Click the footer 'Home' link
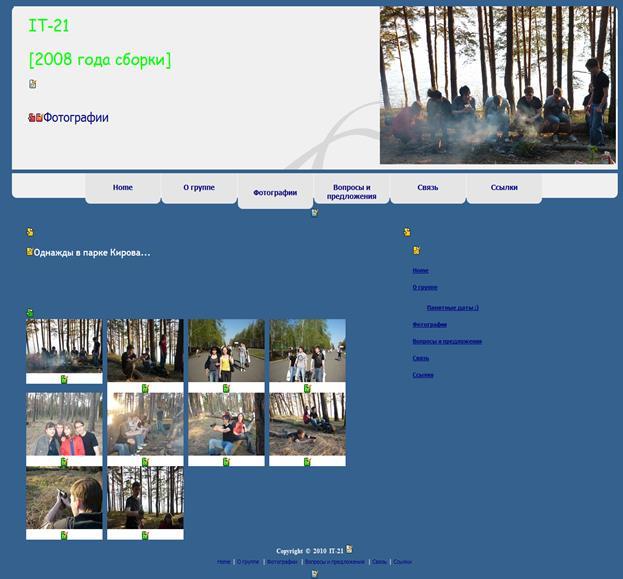The height and width of the screenshot is (579, 623). coord(224,562)
